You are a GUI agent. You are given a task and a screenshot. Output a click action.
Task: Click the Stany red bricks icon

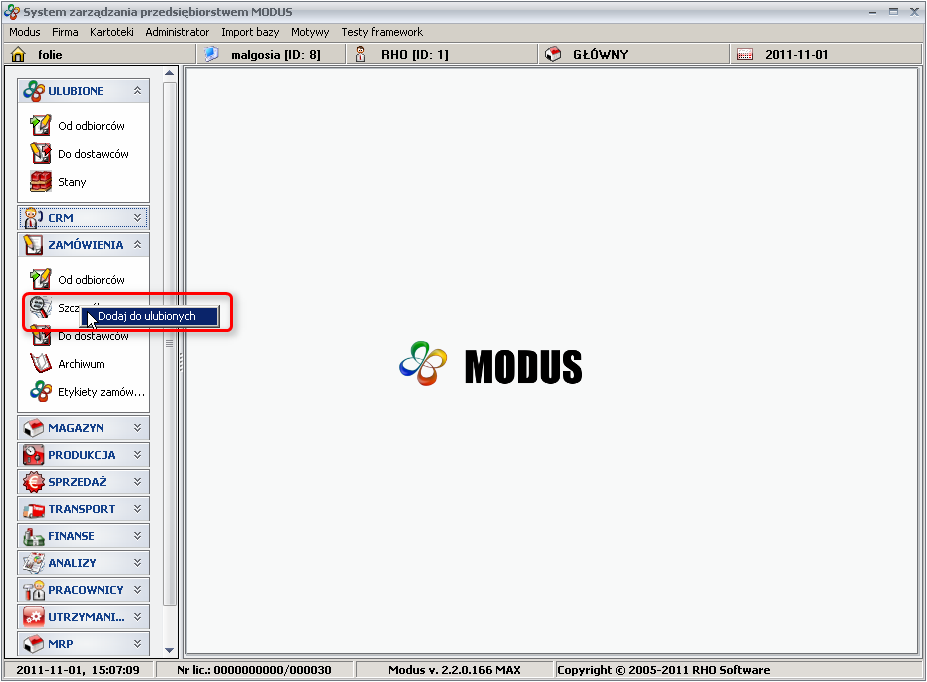pyautogui.click(x=41, y=181)
